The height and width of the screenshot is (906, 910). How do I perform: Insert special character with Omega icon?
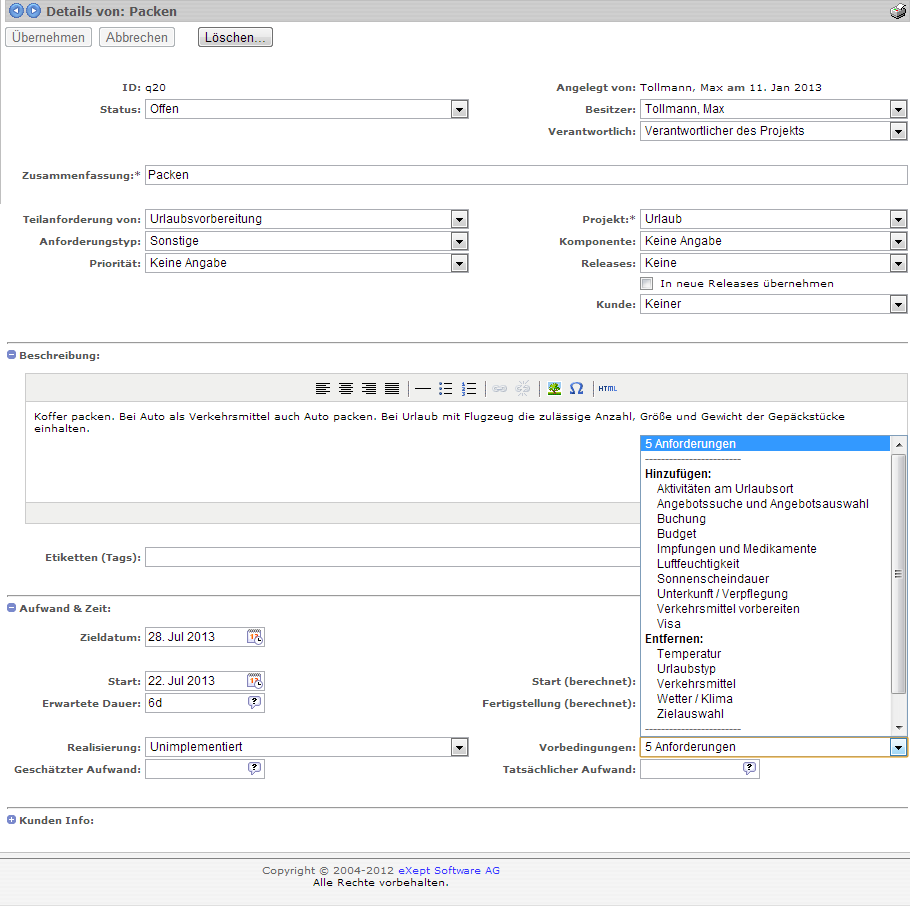576,388
